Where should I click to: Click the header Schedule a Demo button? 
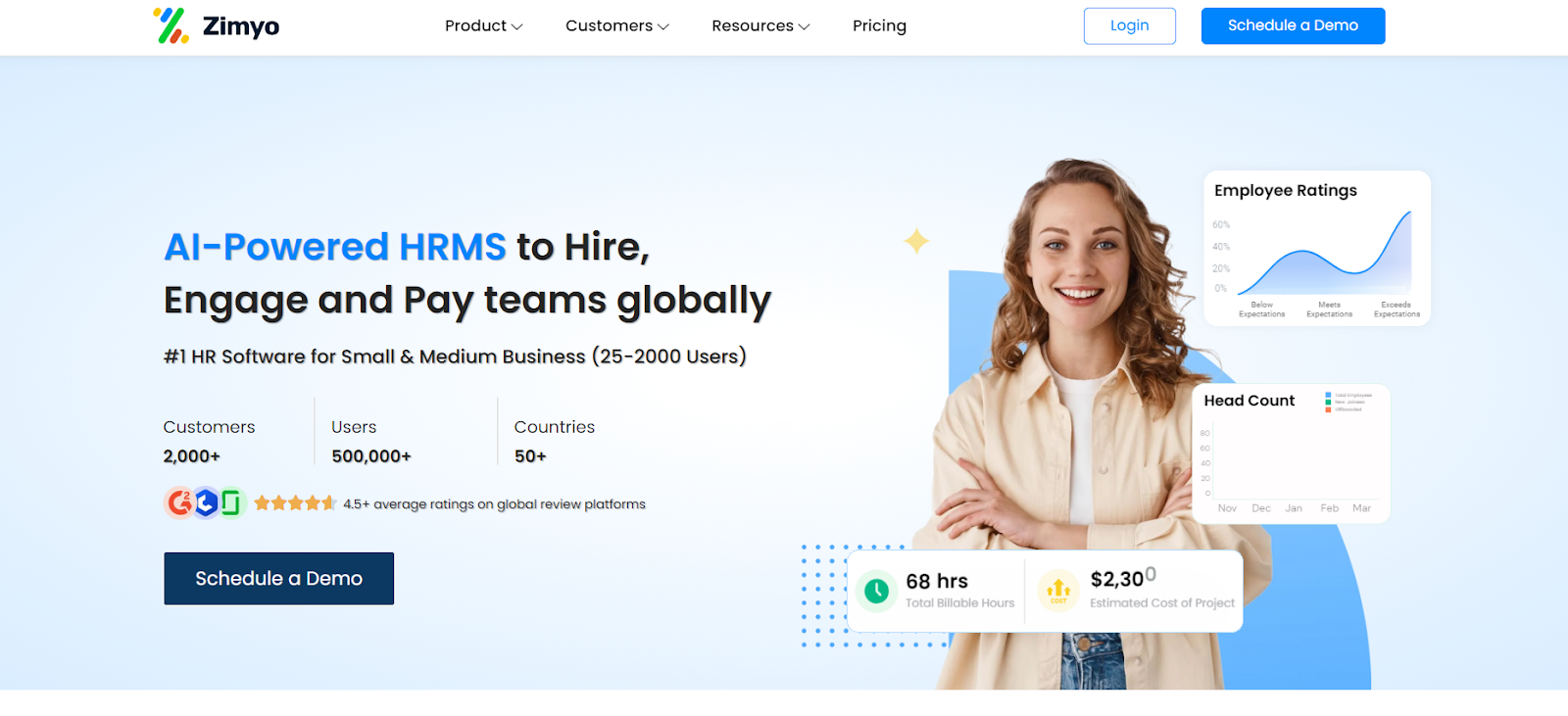pyautogui.click(x=1293, y=25)
